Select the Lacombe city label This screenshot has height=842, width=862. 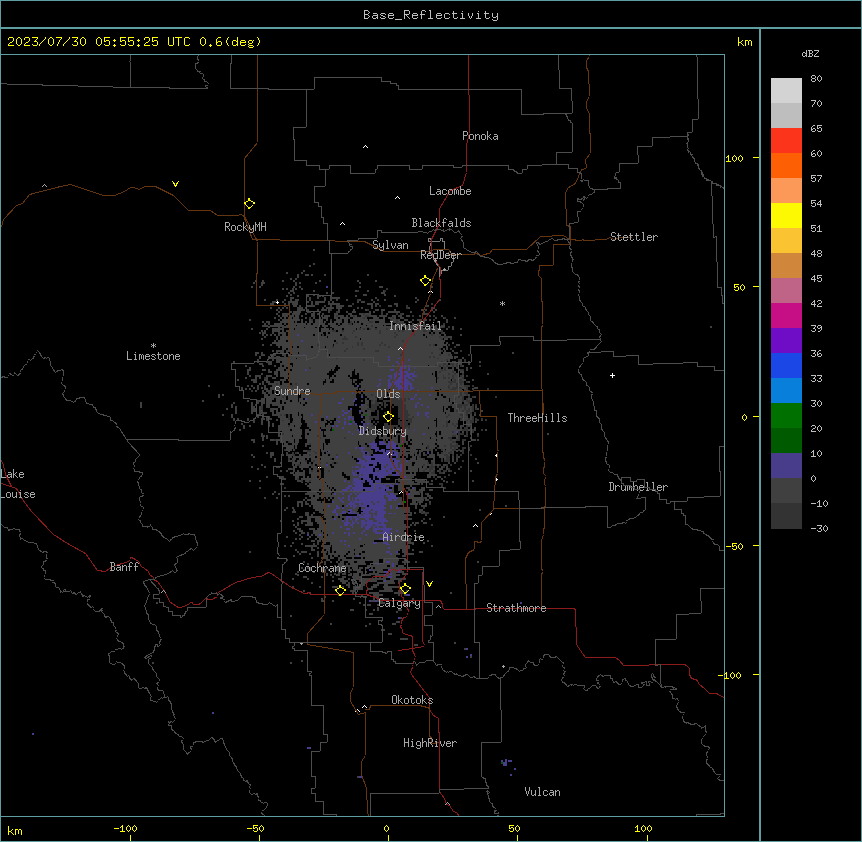450,191
